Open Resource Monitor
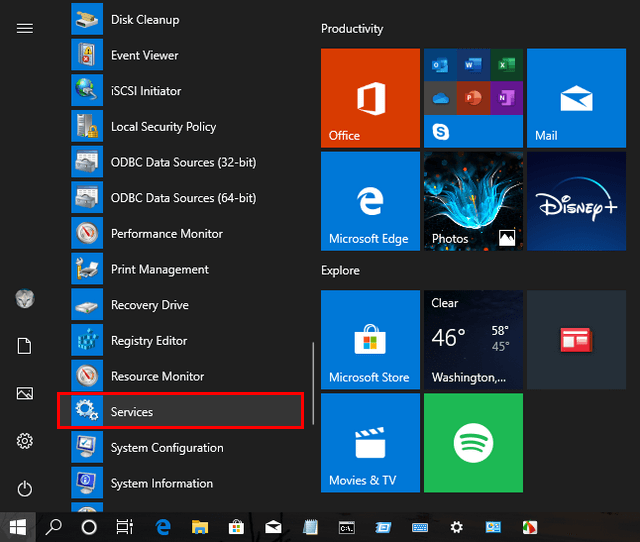This screenshot has height=542, width=640. click(x=186, y=376)
